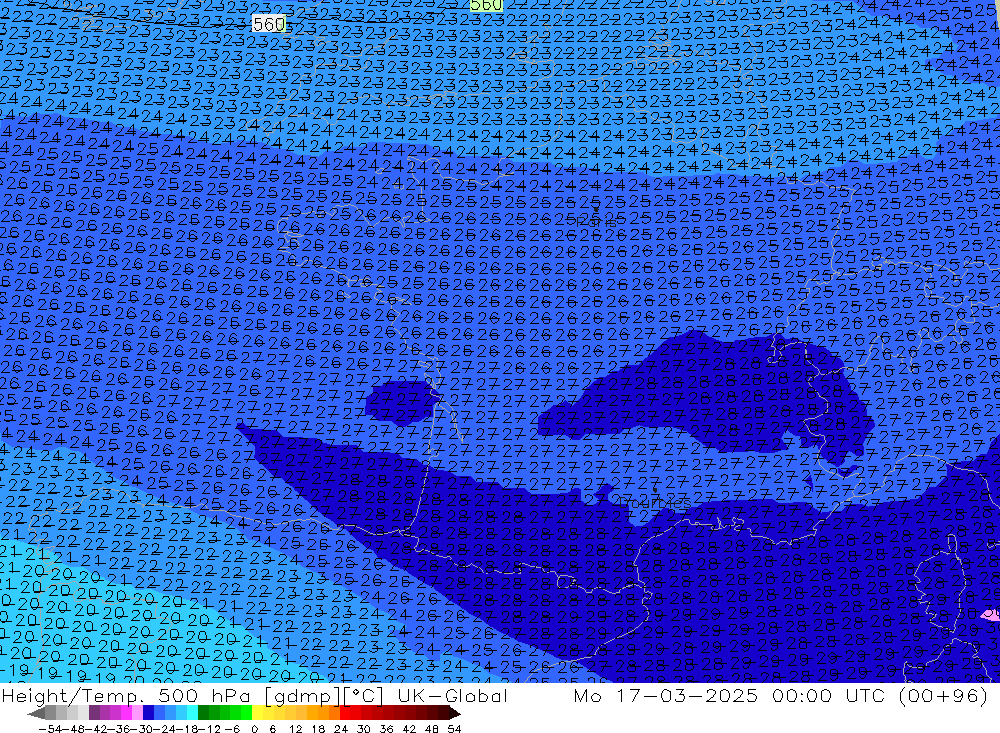
Task: Click the small pink patch near Corsica
Action: click(x=992, y=614)
